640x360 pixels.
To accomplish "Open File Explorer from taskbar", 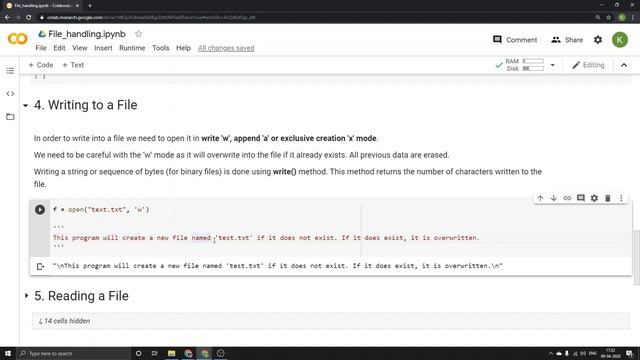I will pyautogui.click(x=171, y=353).
